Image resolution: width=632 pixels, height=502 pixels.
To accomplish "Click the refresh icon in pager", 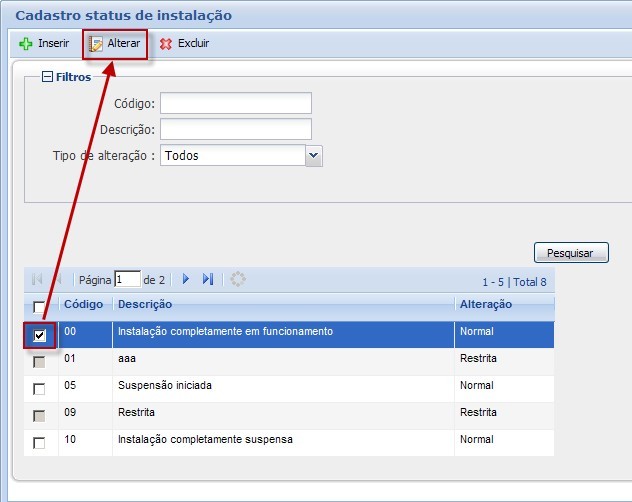I will click(237, 280).
